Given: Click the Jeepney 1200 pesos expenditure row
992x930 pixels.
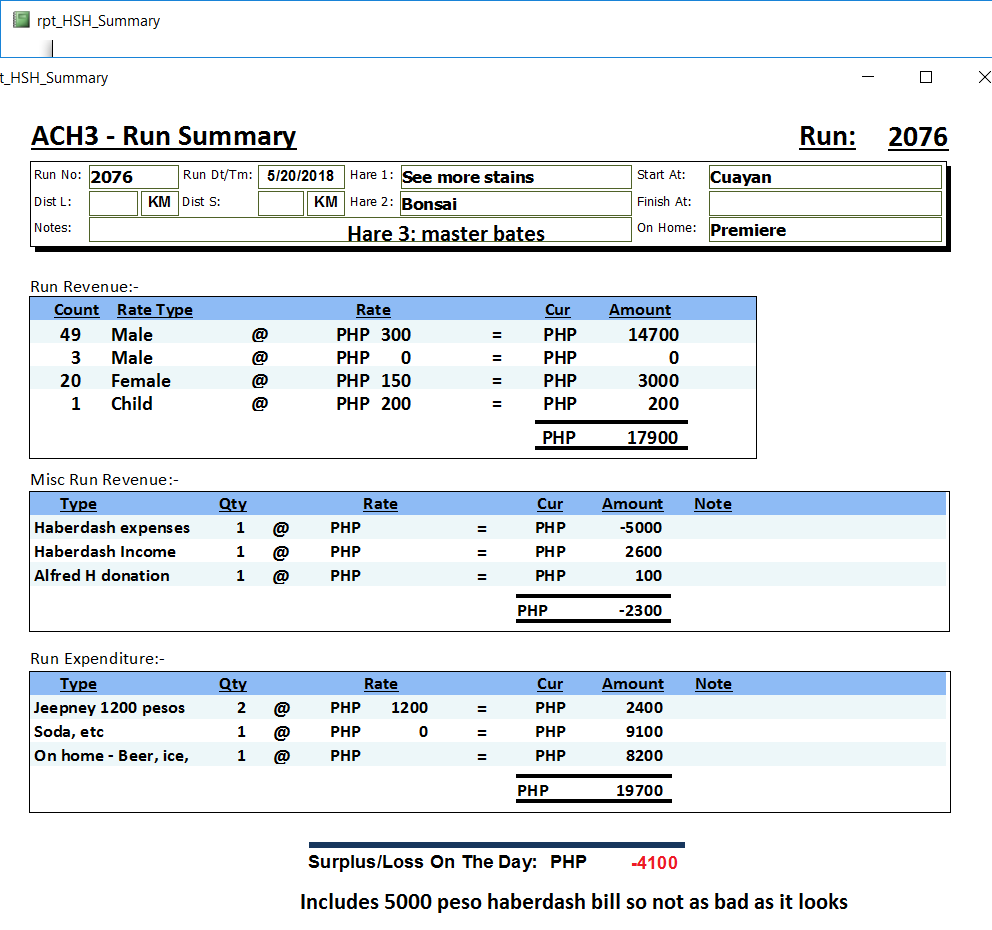Looking at the screenshot, I should [x=110, y=708].
